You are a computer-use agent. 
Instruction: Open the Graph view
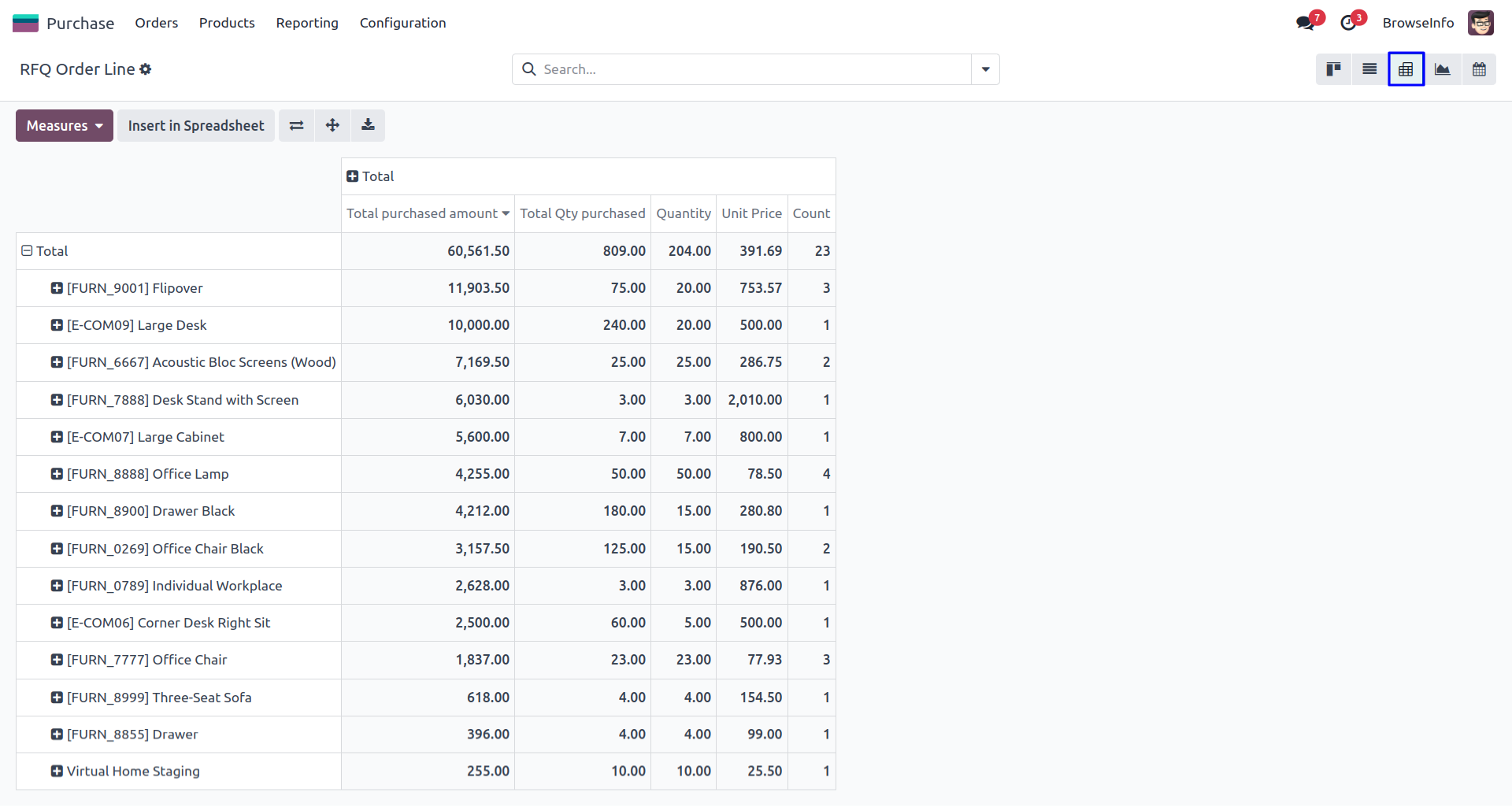(x=1443, y=69)
